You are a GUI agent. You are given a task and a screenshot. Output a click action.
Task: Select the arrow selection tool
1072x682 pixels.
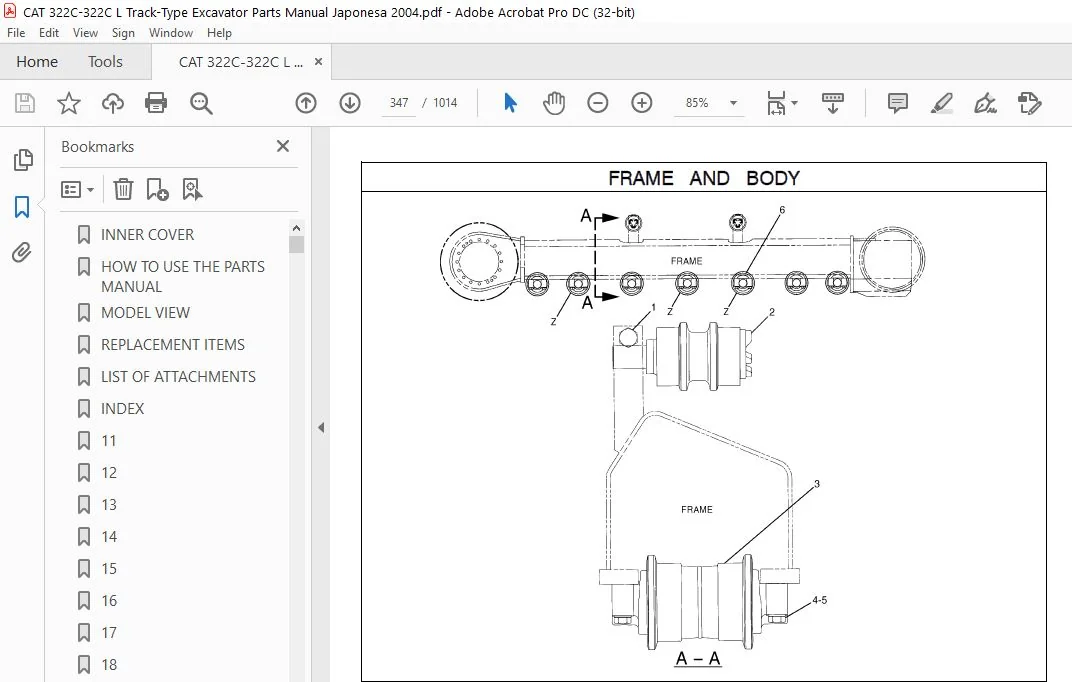click(510, 103)
